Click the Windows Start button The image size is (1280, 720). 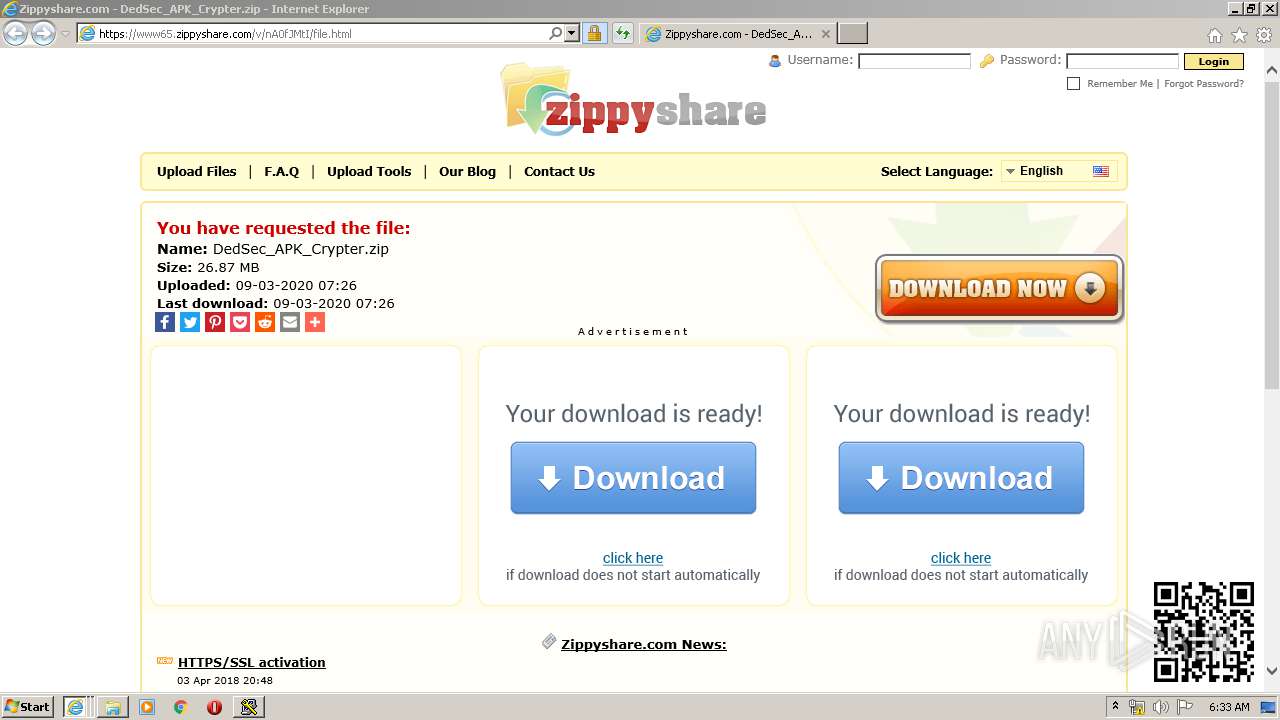tap(27, 706)
